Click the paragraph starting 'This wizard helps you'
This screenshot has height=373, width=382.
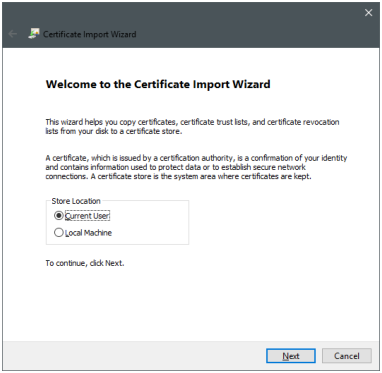pyautogui.click(x=192, y=126)
